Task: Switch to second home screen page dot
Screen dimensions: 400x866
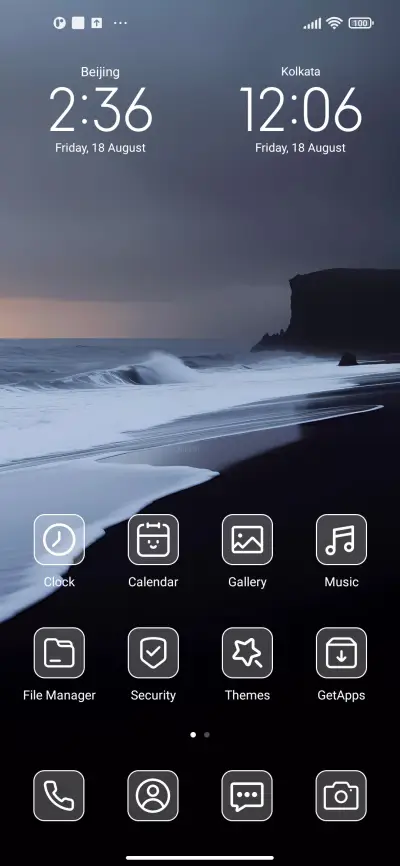Action: [x=207, y=735]
